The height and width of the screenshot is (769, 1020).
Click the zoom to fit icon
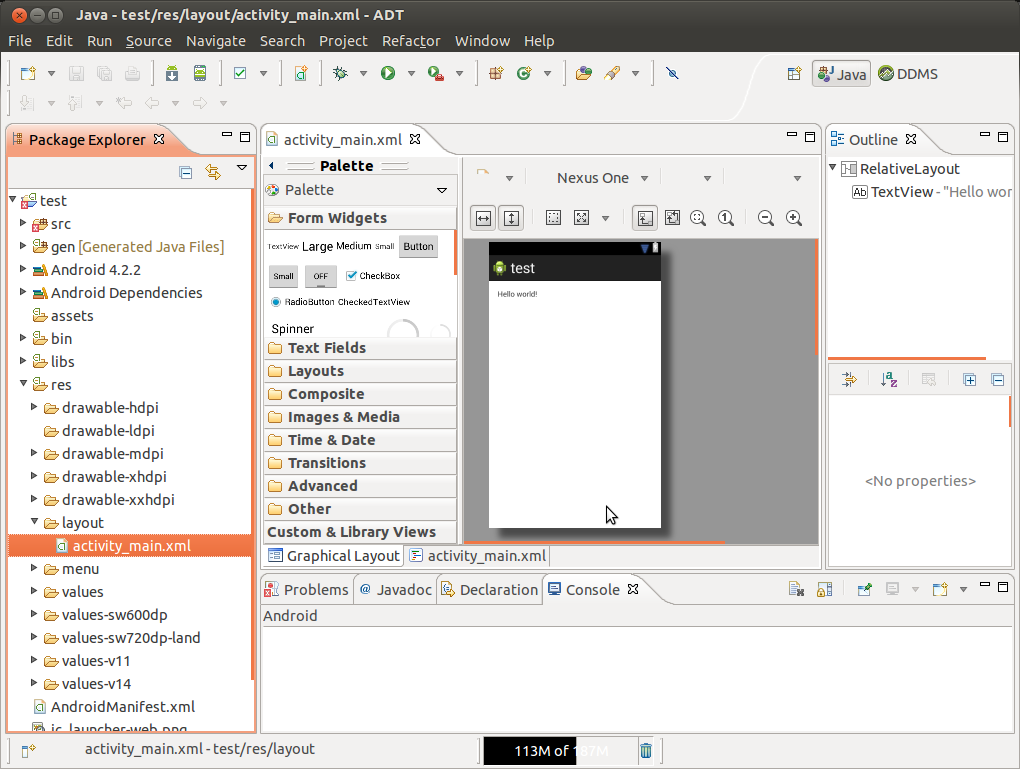coord(698,218)
